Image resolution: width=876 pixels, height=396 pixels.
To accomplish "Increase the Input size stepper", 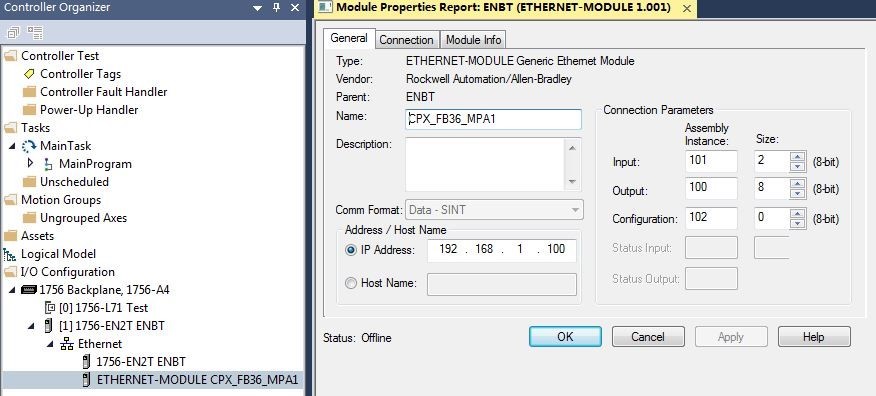I will tap(797, 157).
